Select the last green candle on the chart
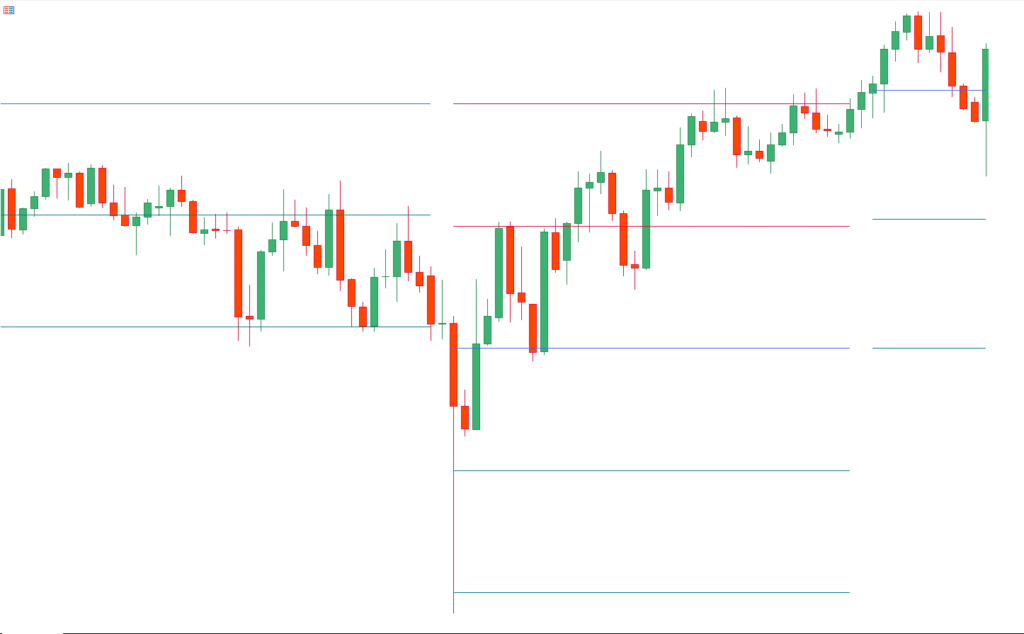Viewport: 1024px width, 634px height. point(985,85)
